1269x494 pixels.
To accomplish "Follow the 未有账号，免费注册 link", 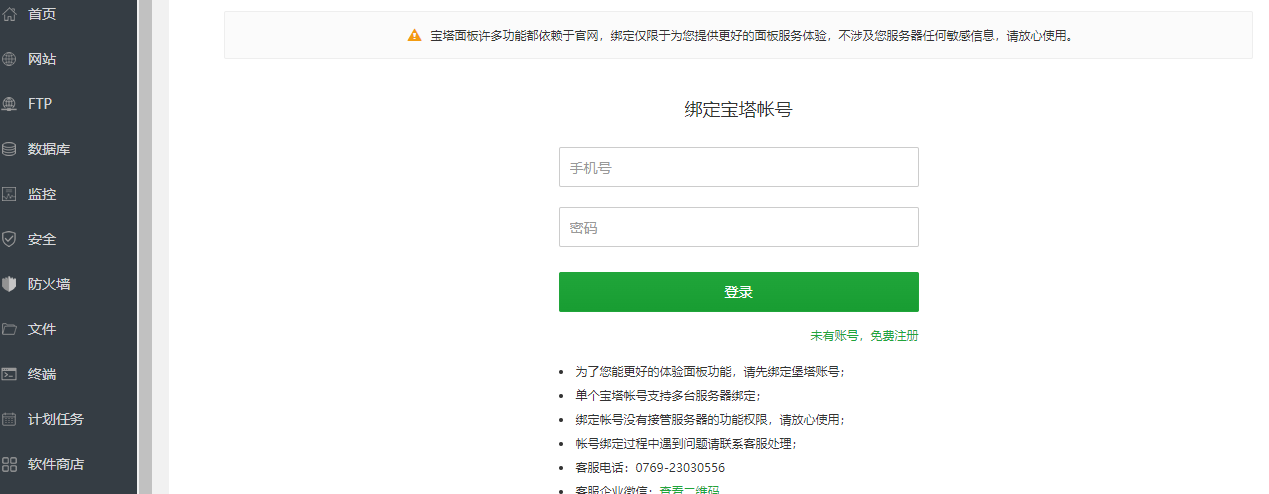I will pyautogui.click(x=864, y=336).
